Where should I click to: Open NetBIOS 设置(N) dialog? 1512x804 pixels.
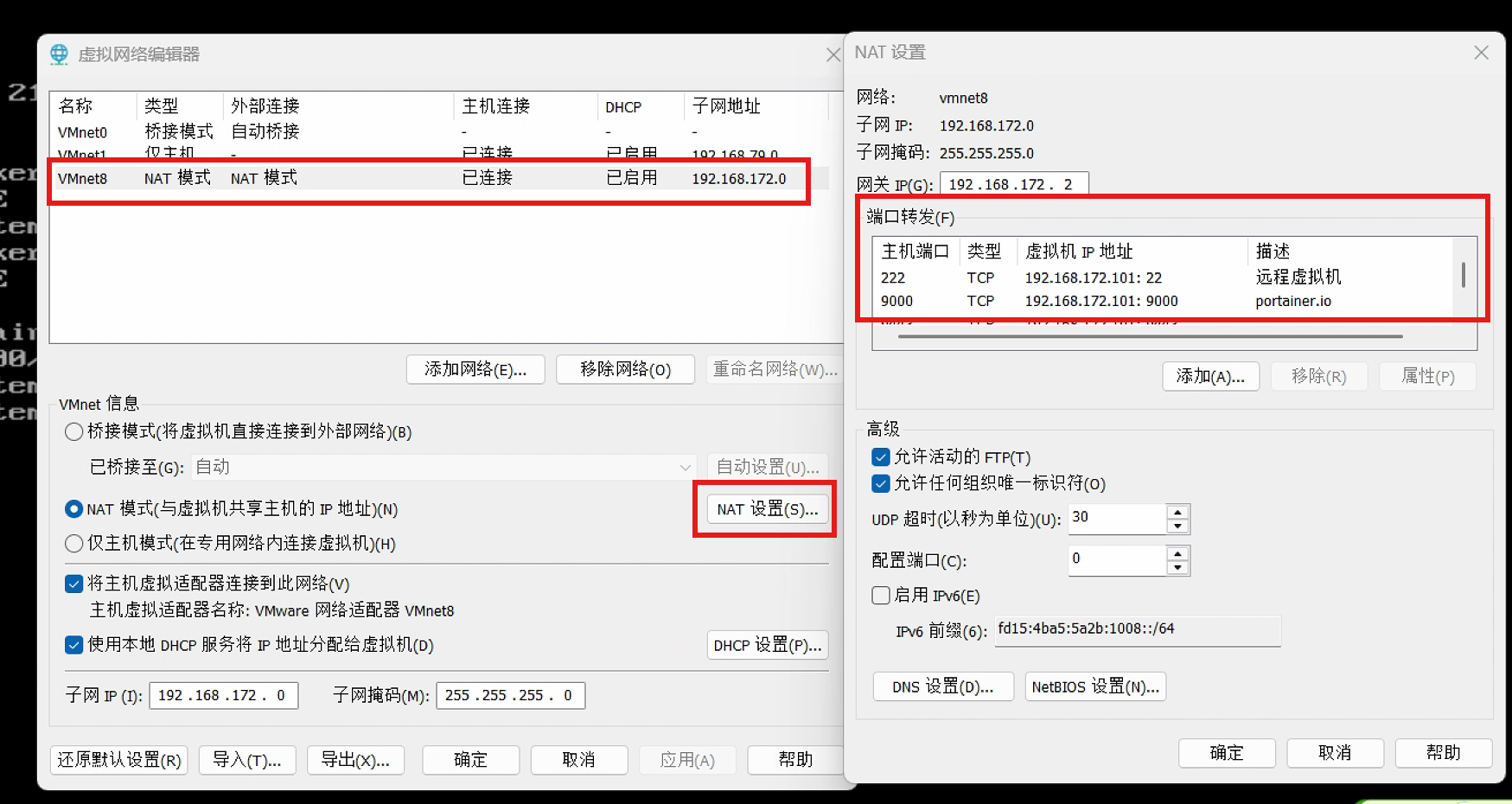(1094, 686)
